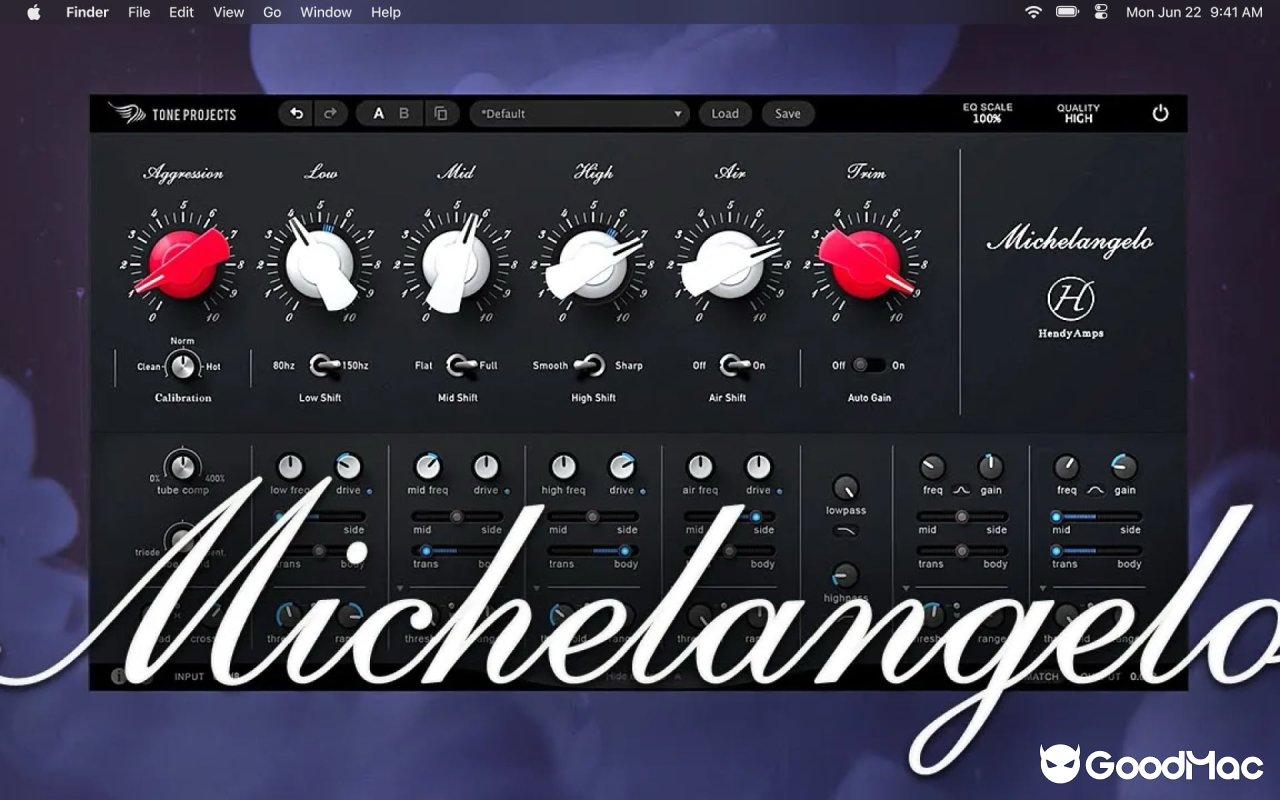
Task: Click the red Trim knob
Action: click(x=866, y=263)
